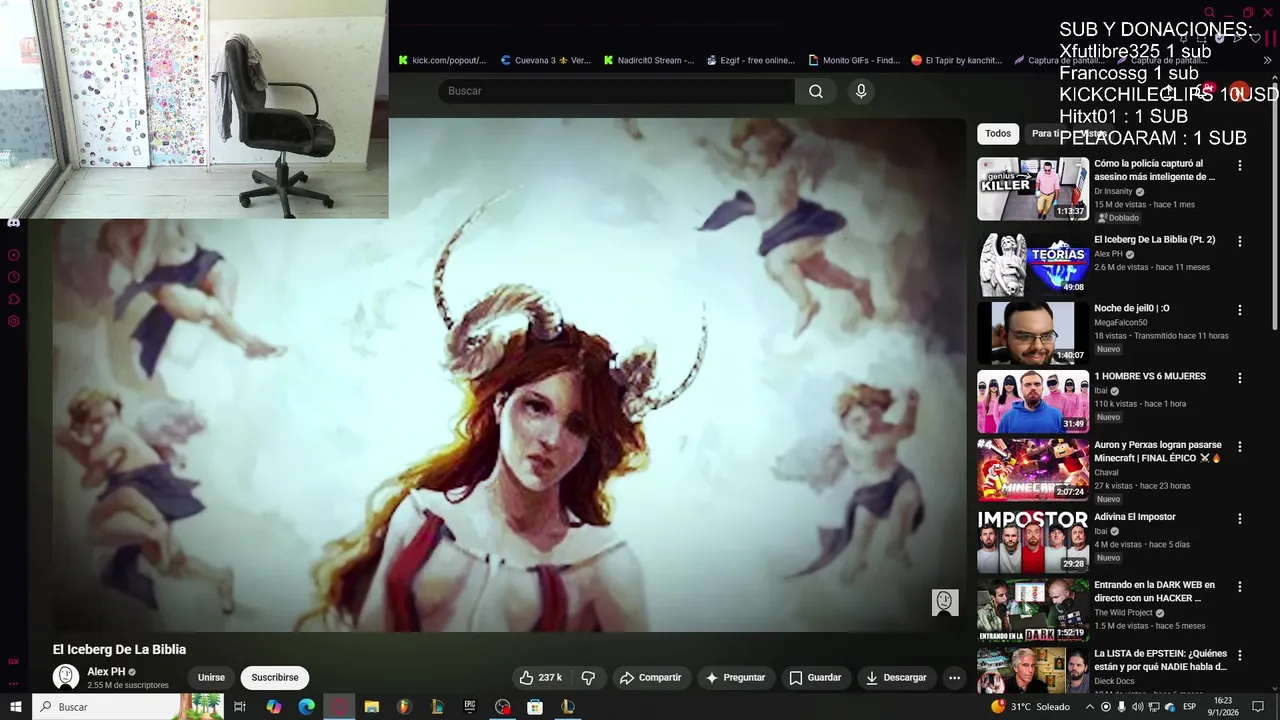Image resolution: width=1280 pixels, height=720 pixels.
Task: Open options for 1 HOMBRE VS 6 MUJERES
Action: coord(1240,378)
